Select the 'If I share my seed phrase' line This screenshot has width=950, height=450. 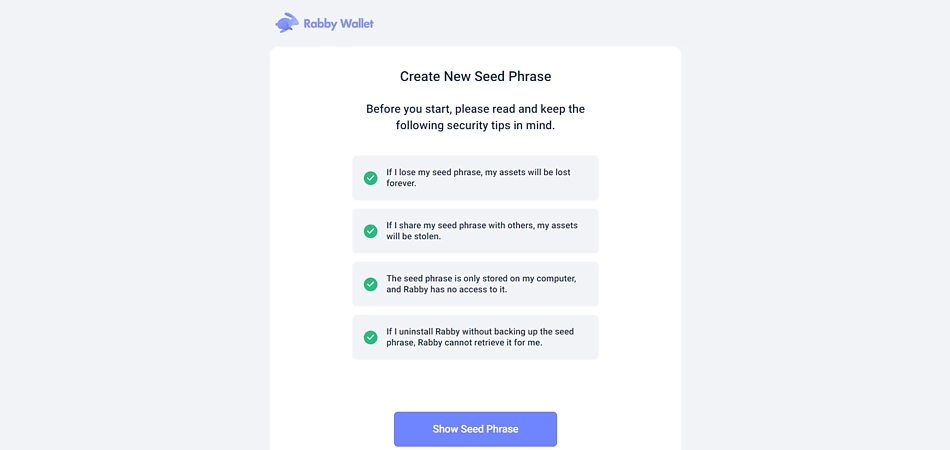482,225
